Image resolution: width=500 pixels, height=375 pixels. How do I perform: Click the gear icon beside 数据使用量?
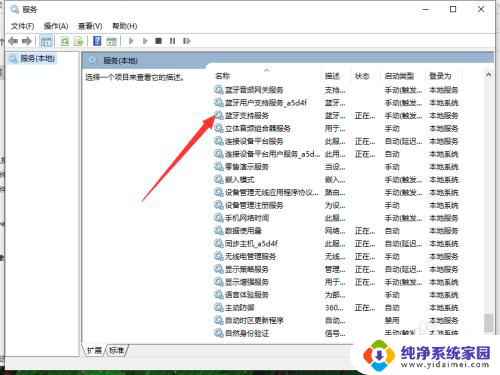219,230
